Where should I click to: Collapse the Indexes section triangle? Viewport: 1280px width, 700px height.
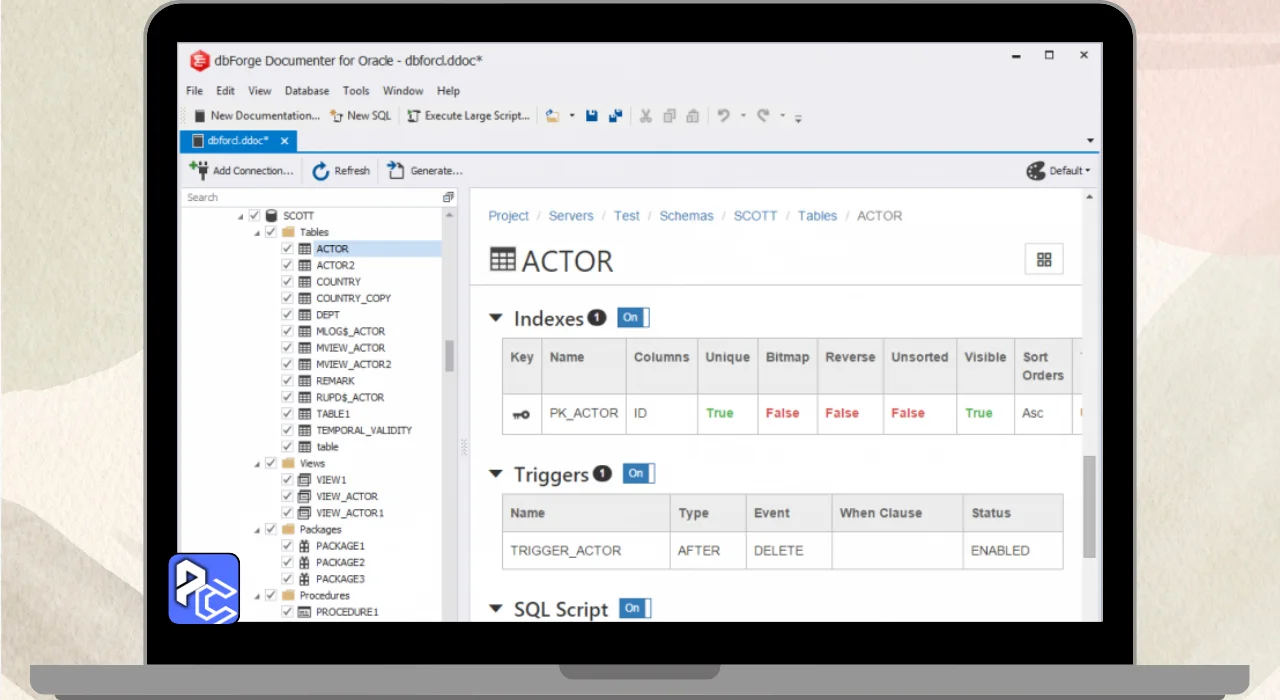click(x=495, y=318)
